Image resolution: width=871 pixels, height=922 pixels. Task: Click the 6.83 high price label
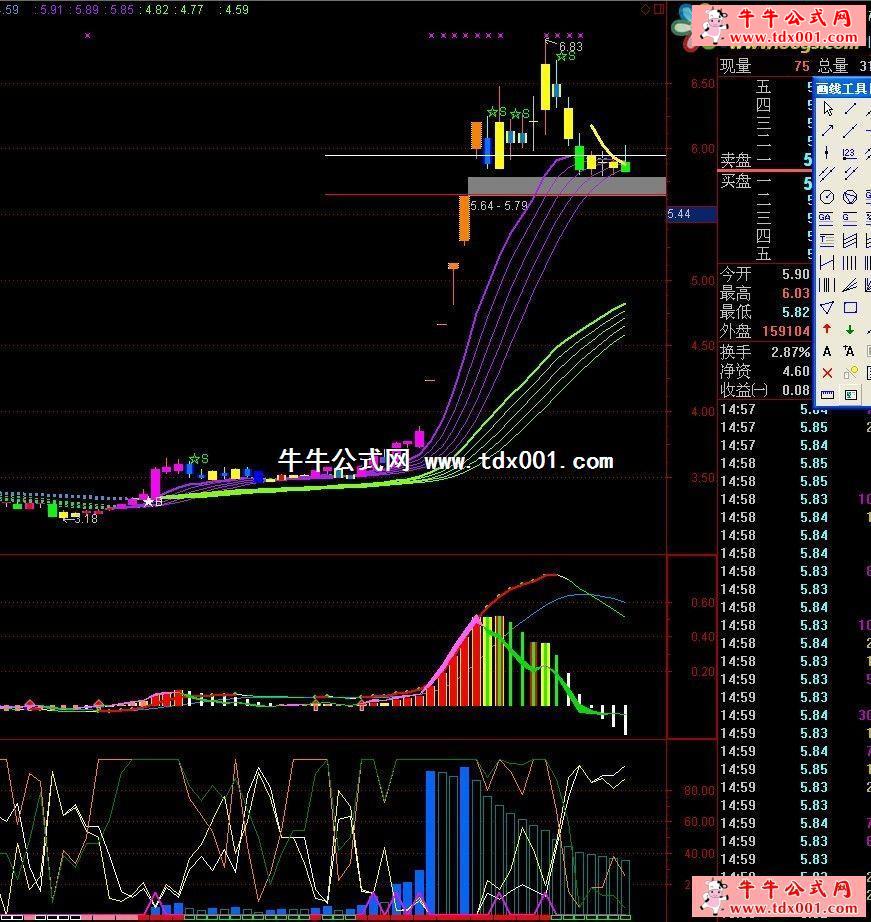pyautogui.click(x=570, y=46)
